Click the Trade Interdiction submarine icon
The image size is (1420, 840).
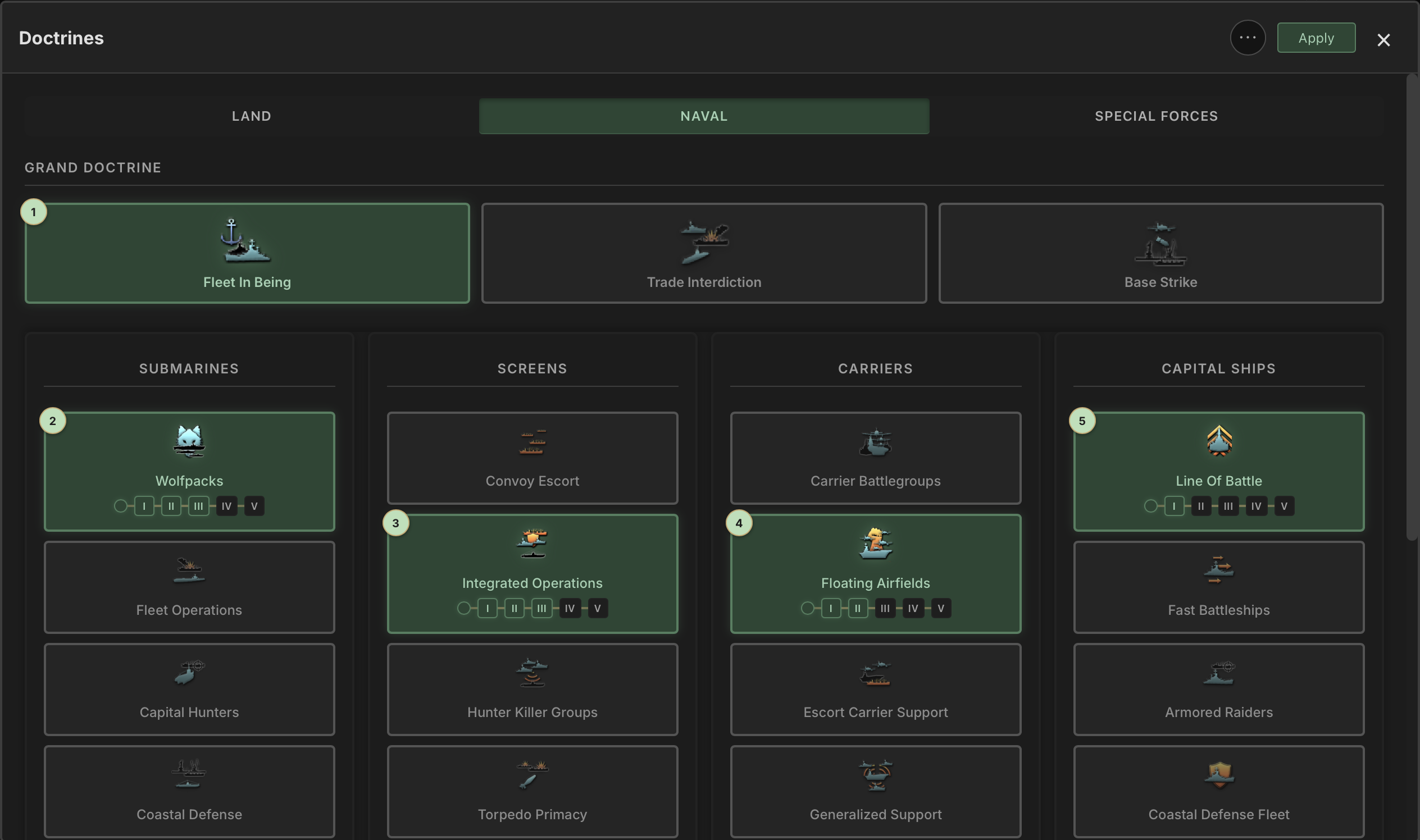tap(704, 243)
